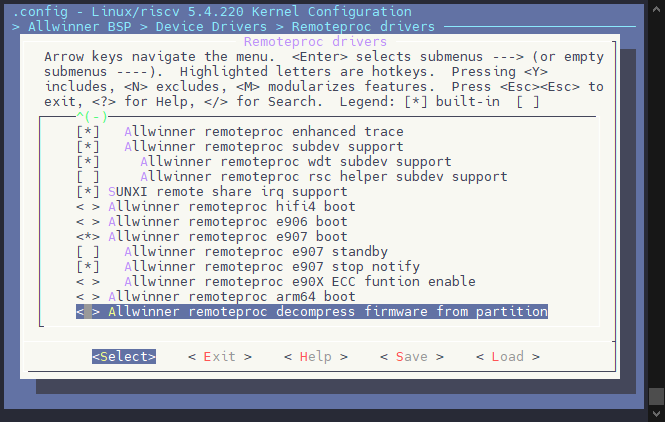Viewport: 665px width, 422px height.
Task: Toggle e90X ECC funtion enable option
Action: [88, 282]
